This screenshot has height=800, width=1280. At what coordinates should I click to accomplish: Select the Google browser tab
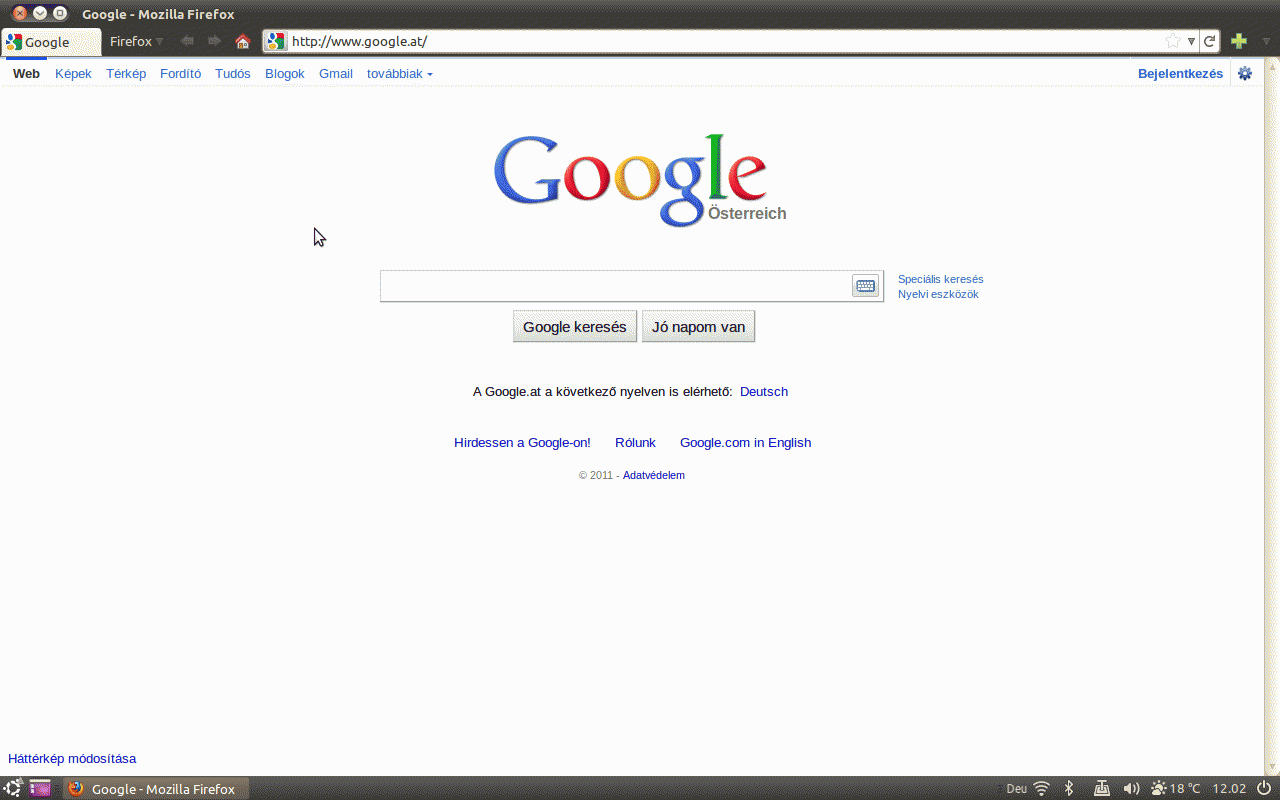click(51, 42)
